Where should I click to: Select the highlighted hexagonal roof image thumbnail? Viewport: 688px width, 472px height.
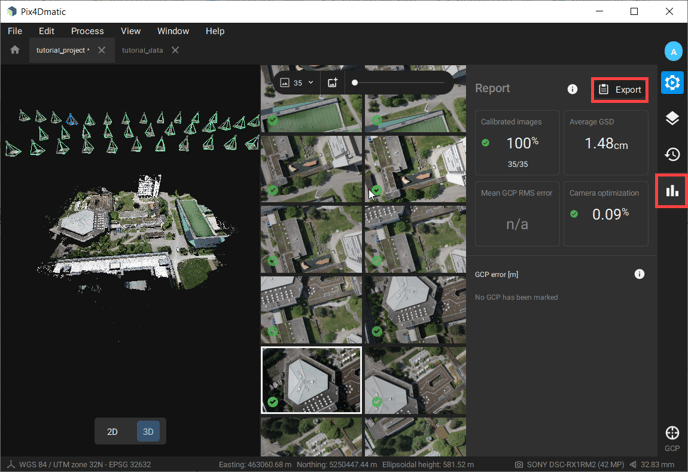click(310, 380)
